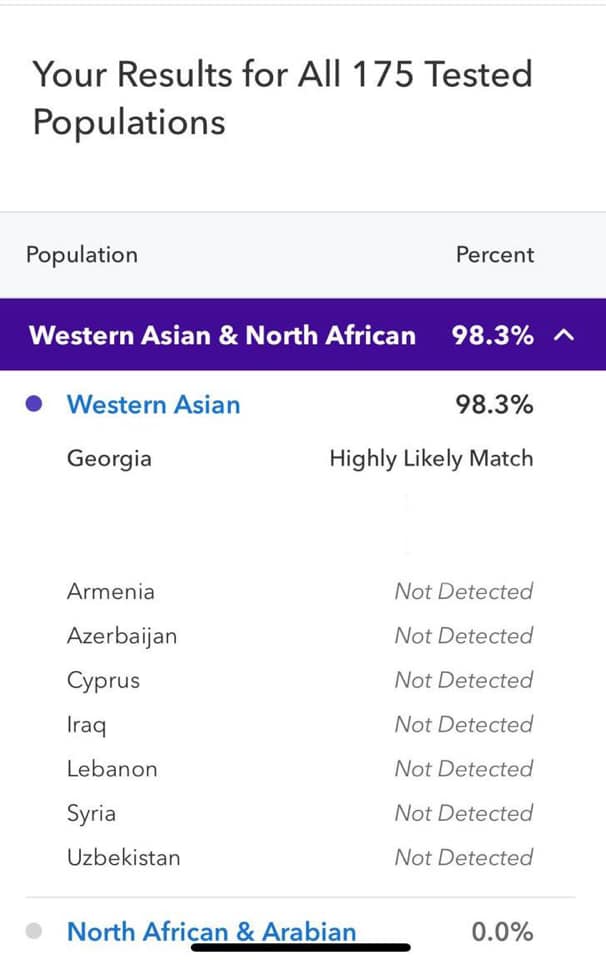Viewport: 606px width, 960px height.
Task: Click the Results for All 175 Populations heading
Action: point(282,98)
